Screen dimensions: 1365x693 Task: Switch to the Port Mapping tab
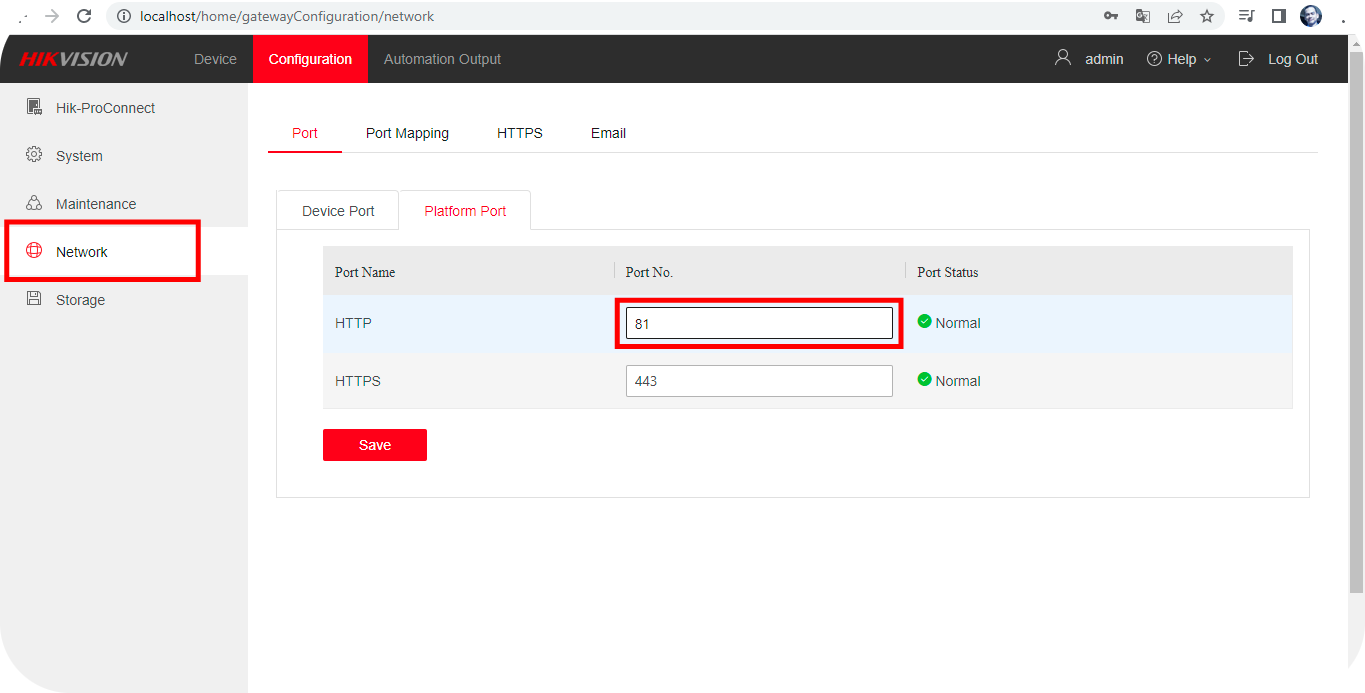tap(407, 133)
